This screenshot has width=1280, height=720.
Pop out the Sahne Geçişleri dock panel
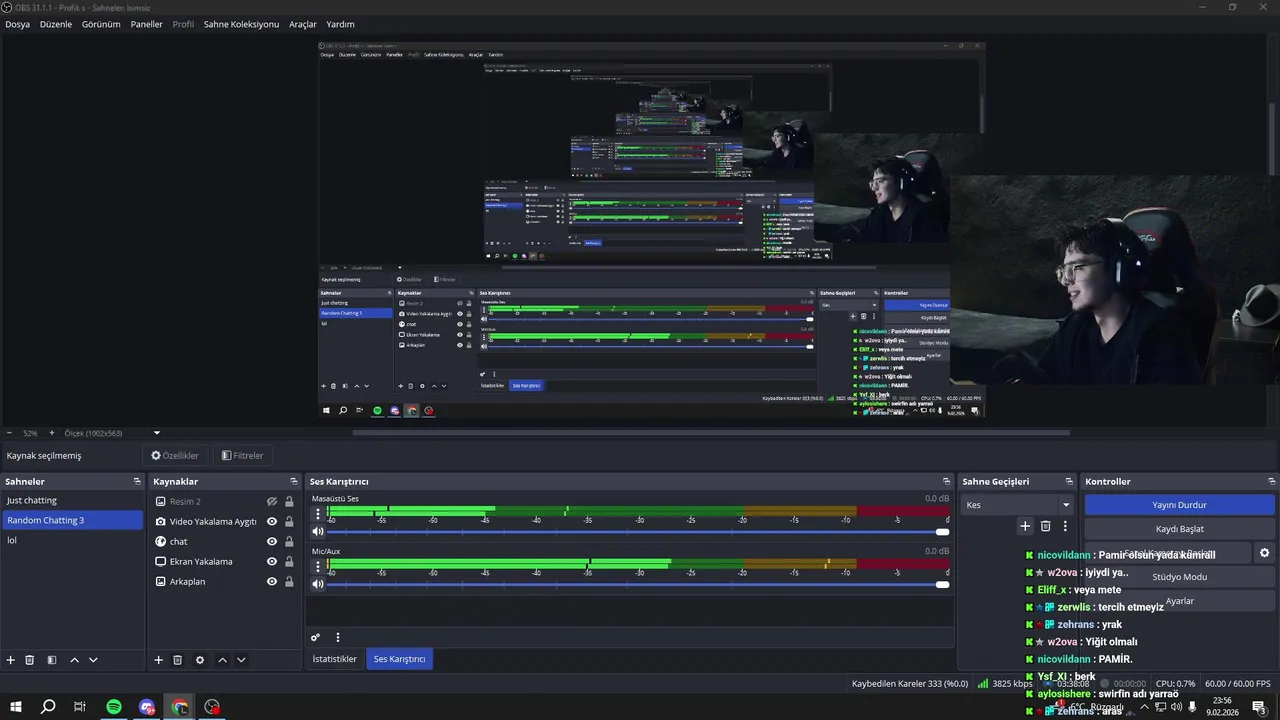(1070, 481)
